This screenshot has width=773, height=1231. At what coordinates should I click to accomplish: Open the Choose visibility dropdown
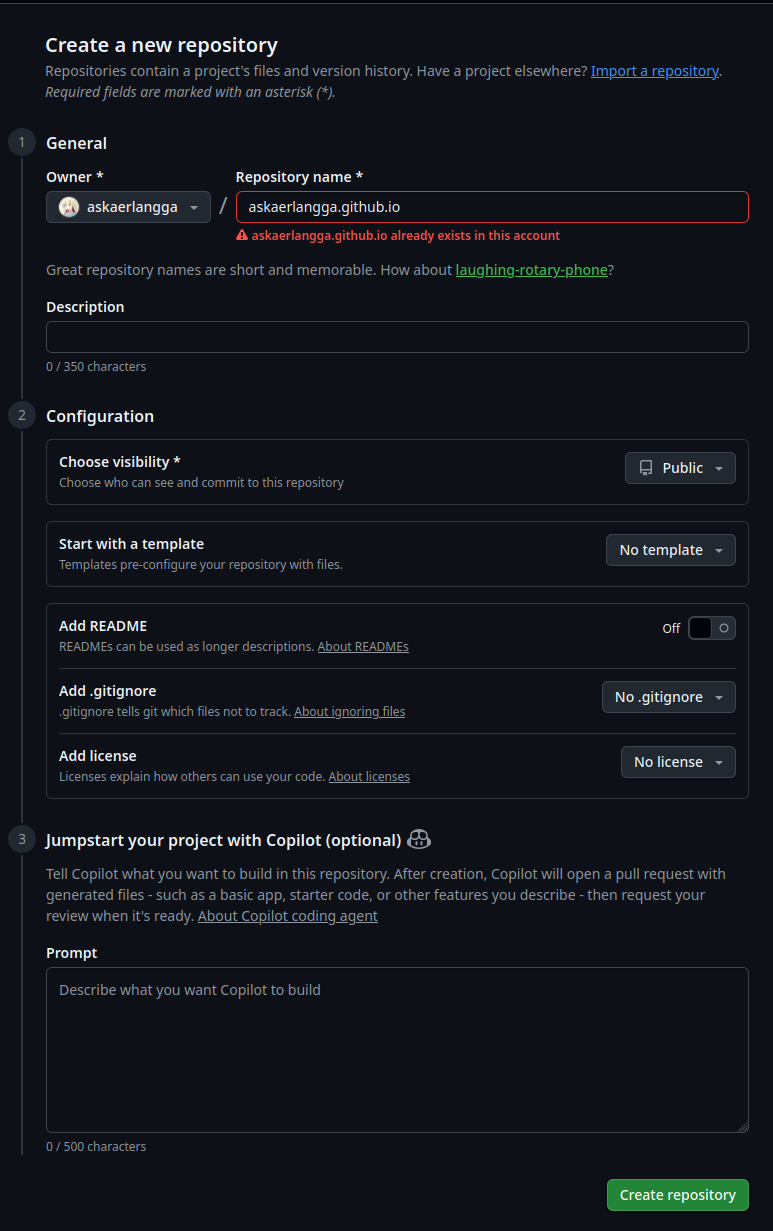pos(680,467)
